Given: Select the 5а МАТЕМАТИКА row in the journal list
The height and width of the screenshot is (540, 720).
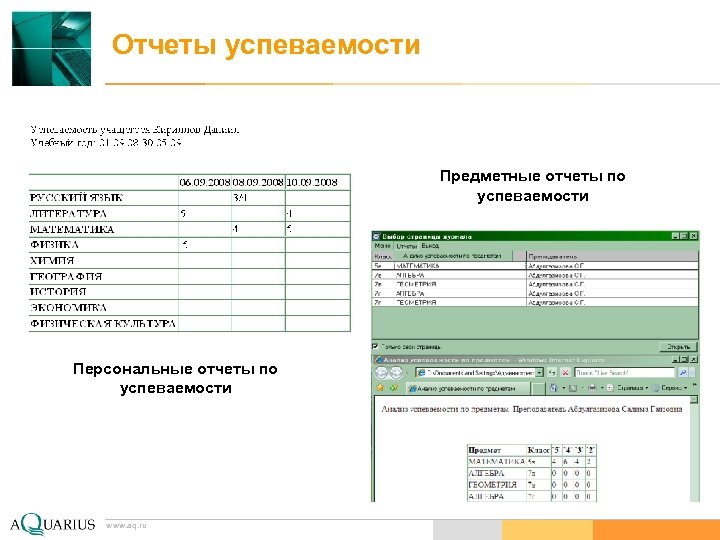Looking at the screenshot, I should pyautogui.click(x=535, y=266).
